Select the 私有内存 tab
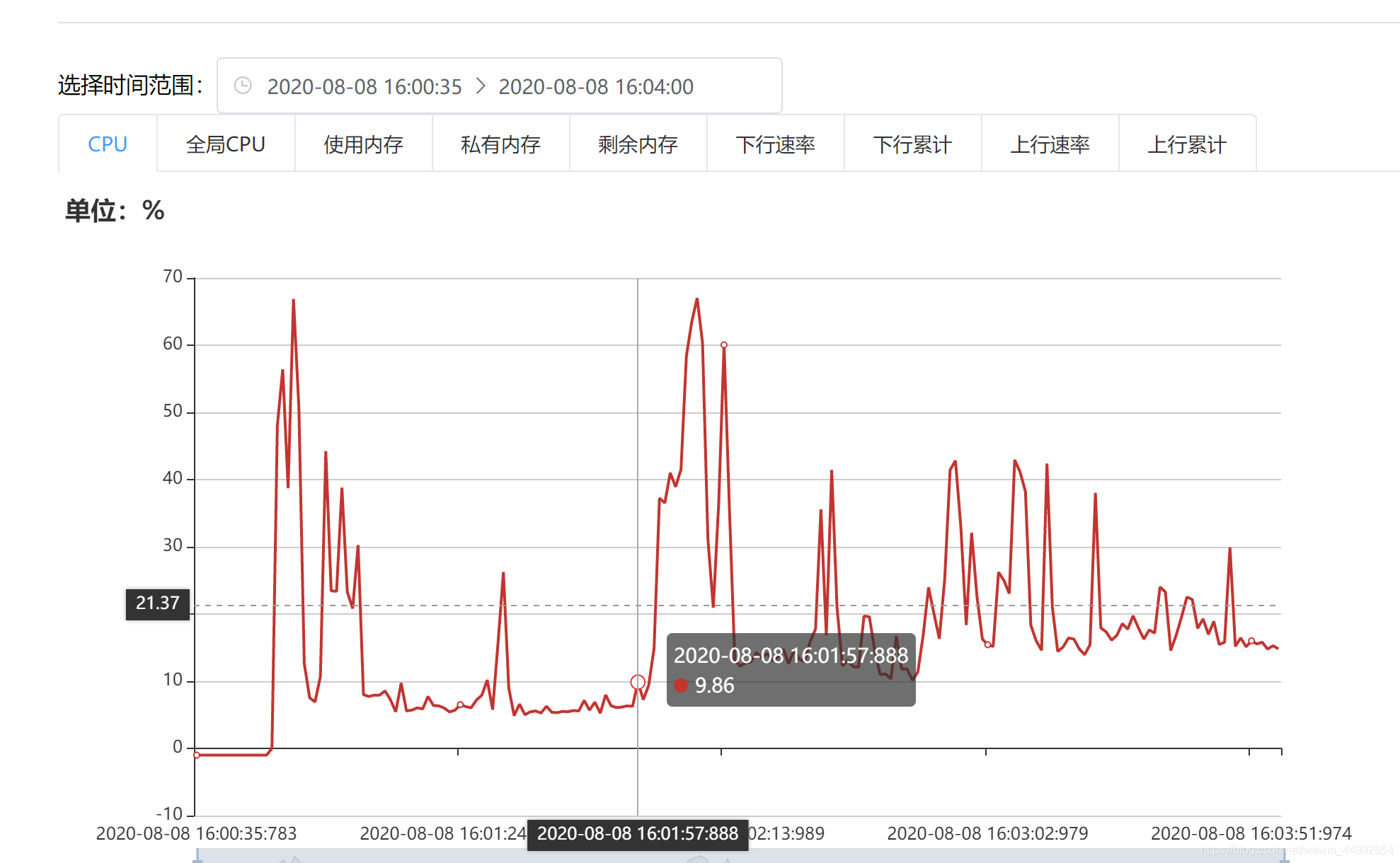The height and width of the screenshot is (863, 1400). [500, 144]
